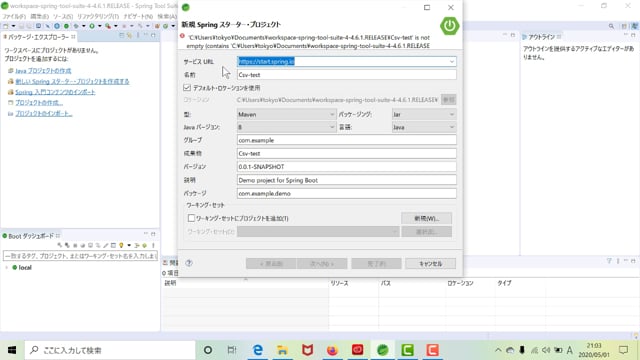Click the Description field Demo project for Spring Boot
The height and width of the screenshot is (360, 640).
[347, 180]
